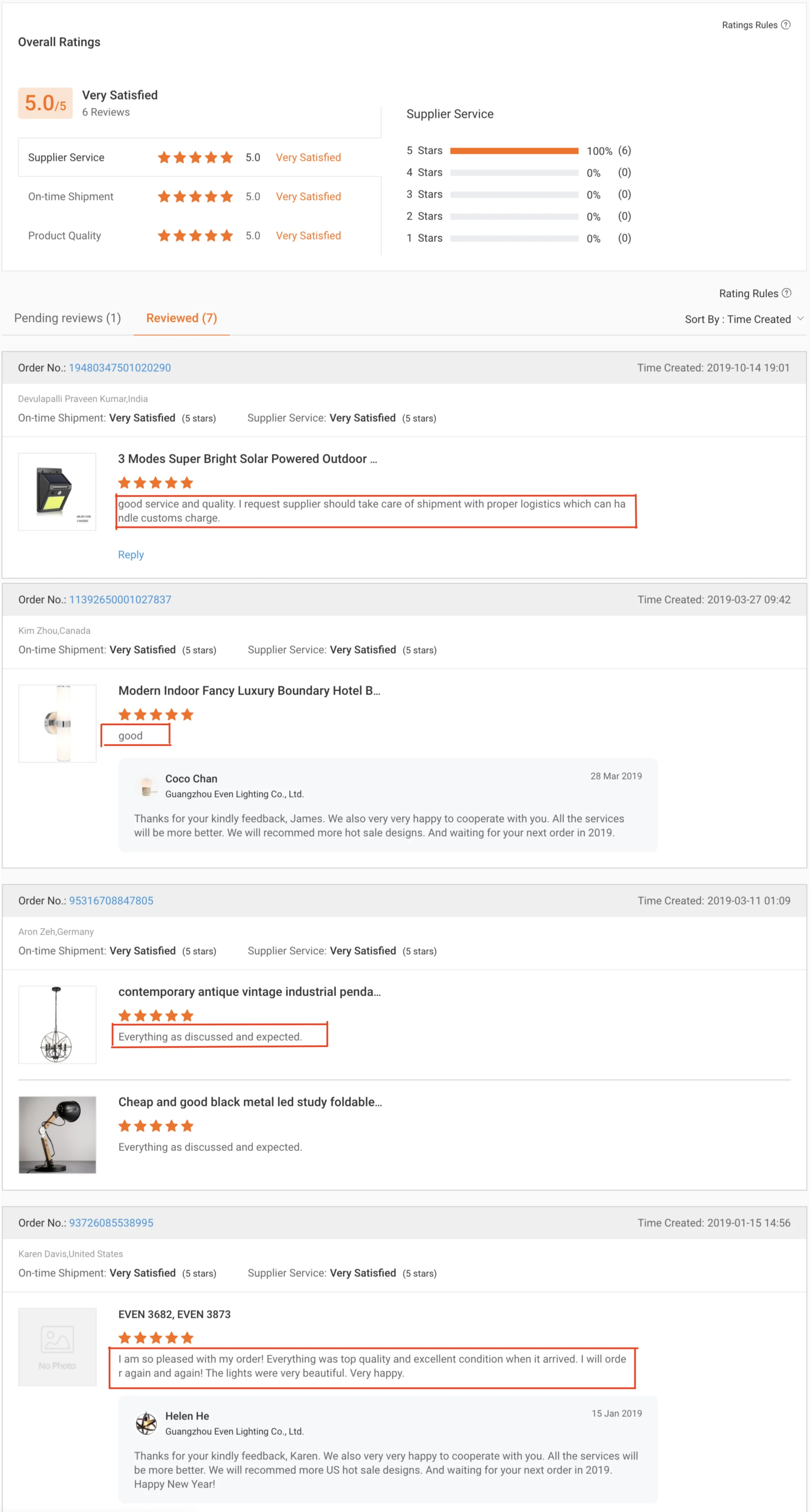Click the Product Quality star rating icons

point(195,236)
